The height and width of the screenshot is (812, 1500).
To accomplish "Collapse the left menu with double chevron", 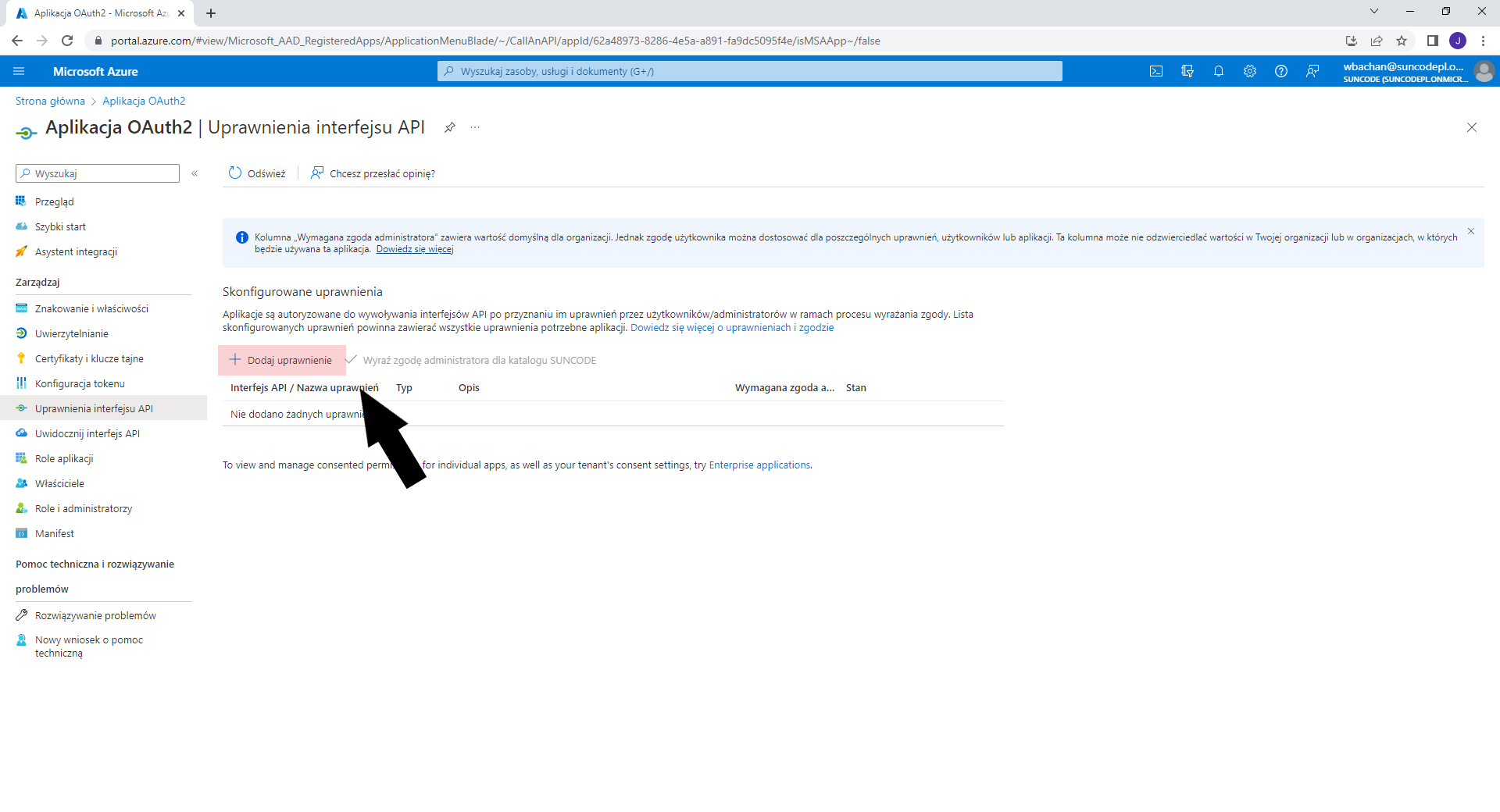I will (x=195, y=173).
